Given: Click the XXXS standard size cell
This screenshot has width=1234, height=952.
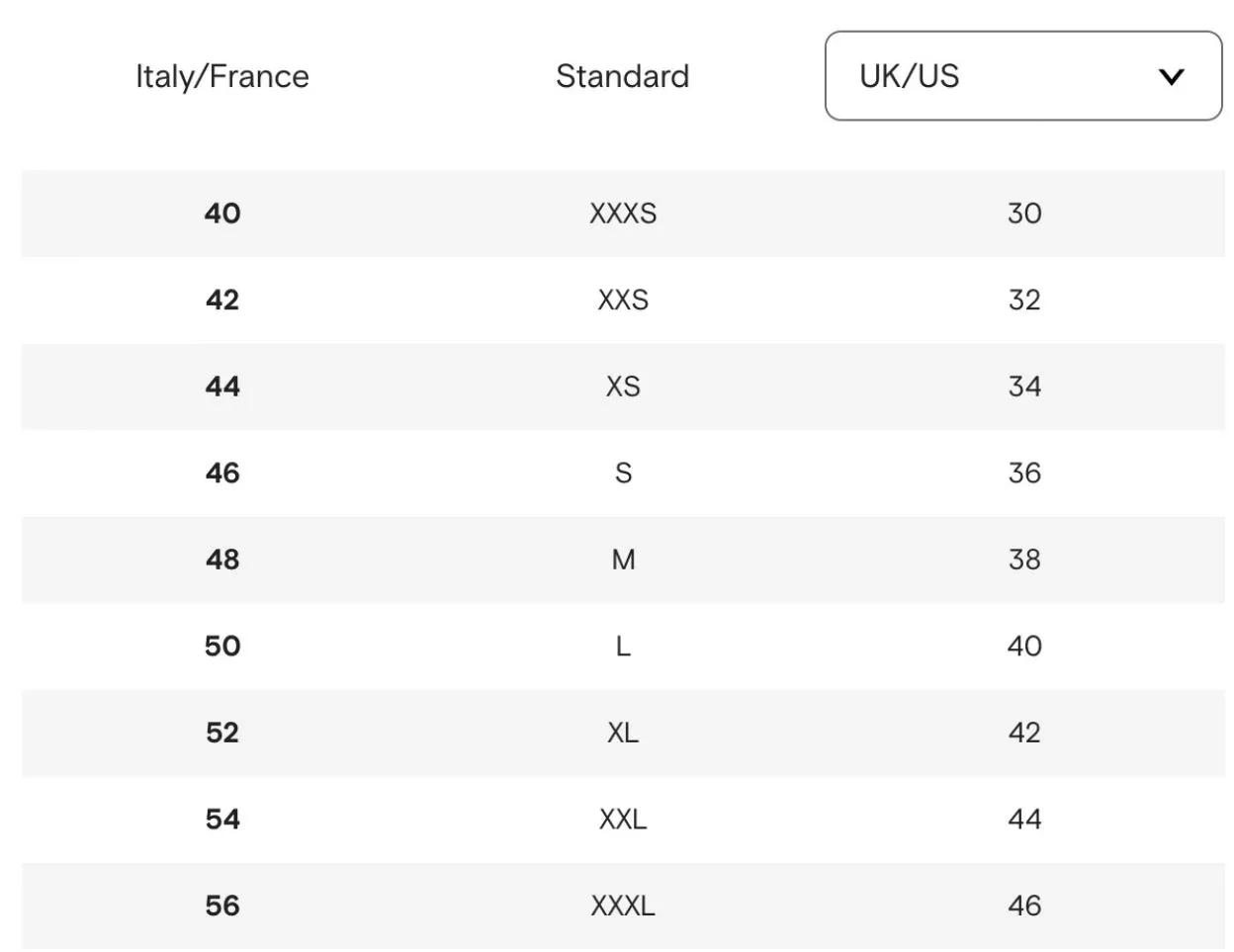Looking at the screenshot, I should click(x=623, y=214).
